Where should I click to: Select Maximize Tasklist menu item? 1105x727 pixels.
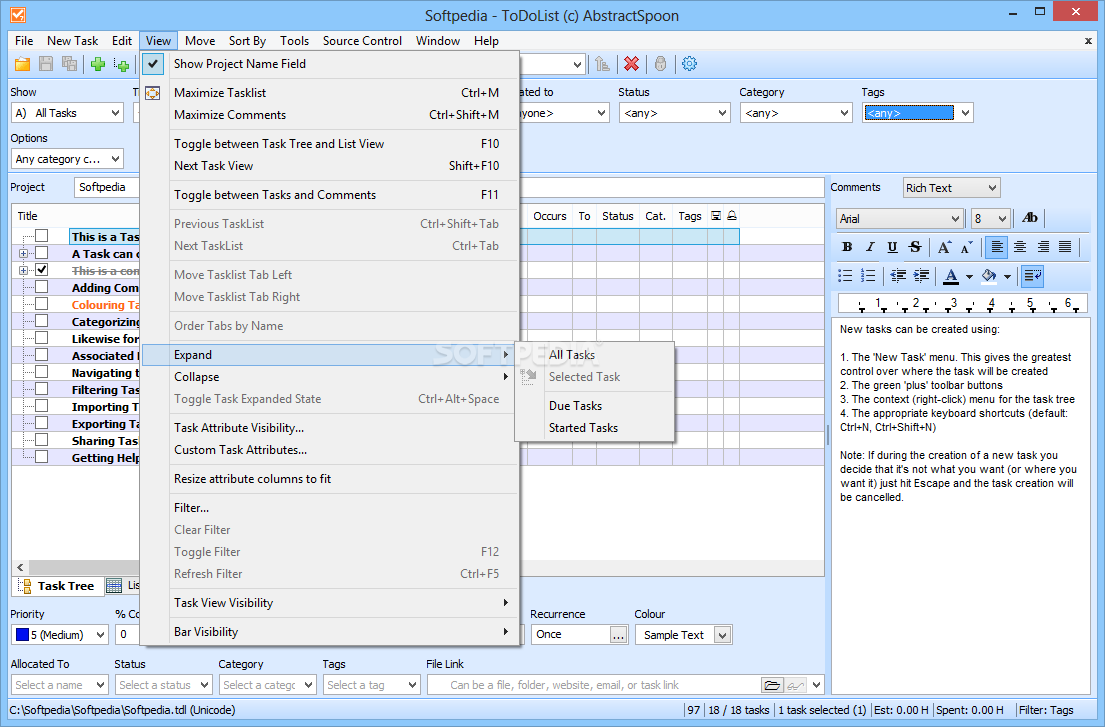point(330,92)
